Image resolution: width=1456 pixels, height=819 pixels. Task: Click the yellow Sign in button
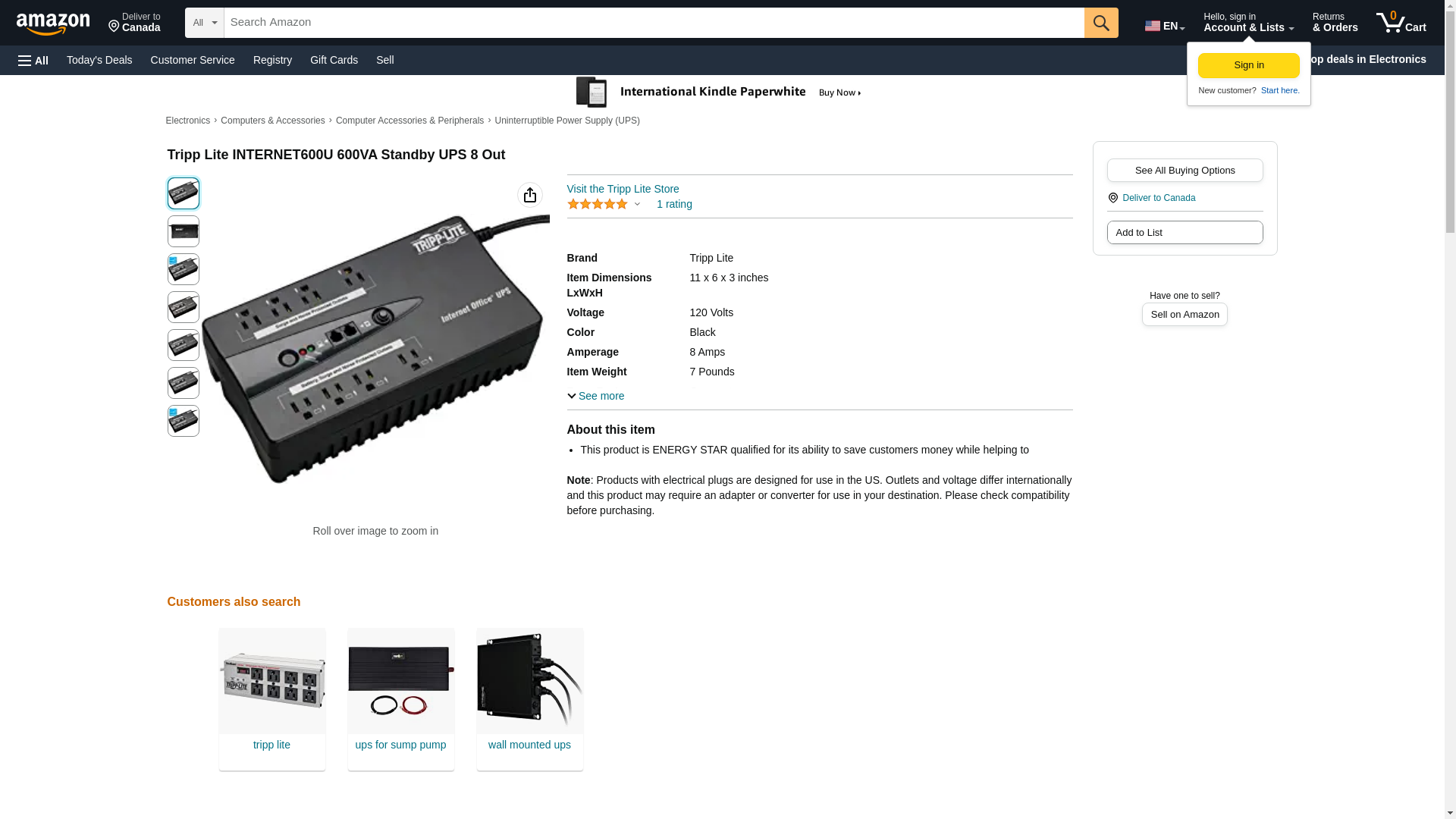[1248, 65]
